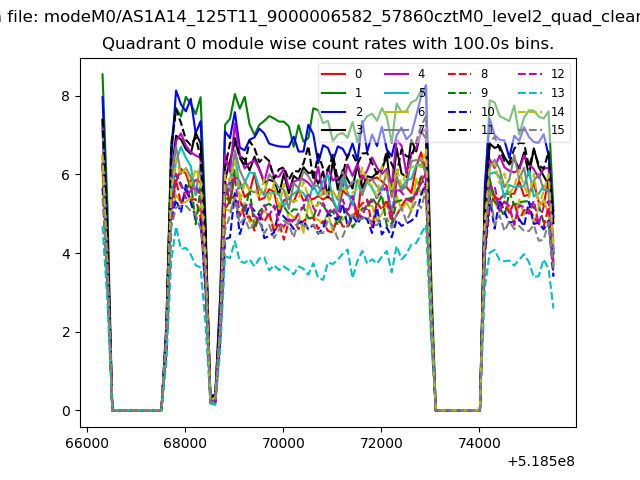The image size is (640, 480).
Task: Click the dashed gray legend entry 15
Action: point(541,130)
